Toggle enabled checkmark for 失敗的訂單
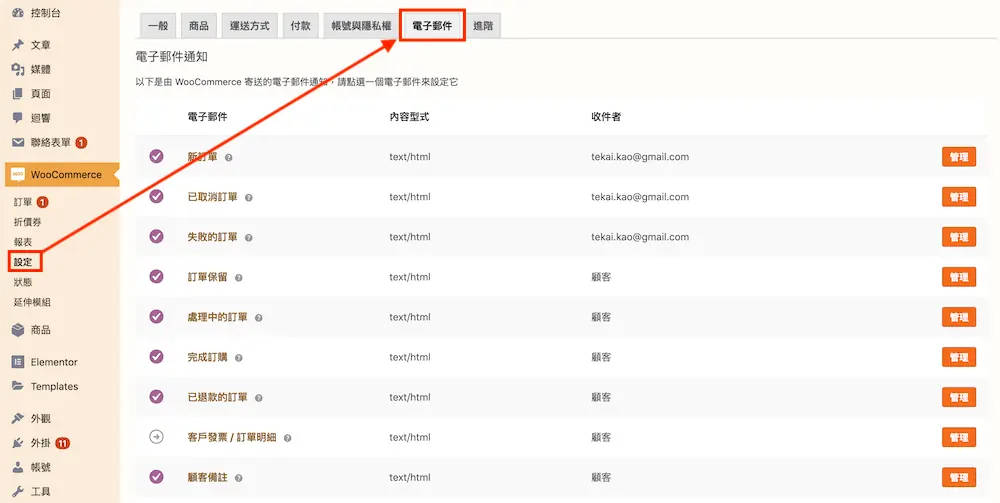Viewport: 1000px width, 503px height. point(156,237)
